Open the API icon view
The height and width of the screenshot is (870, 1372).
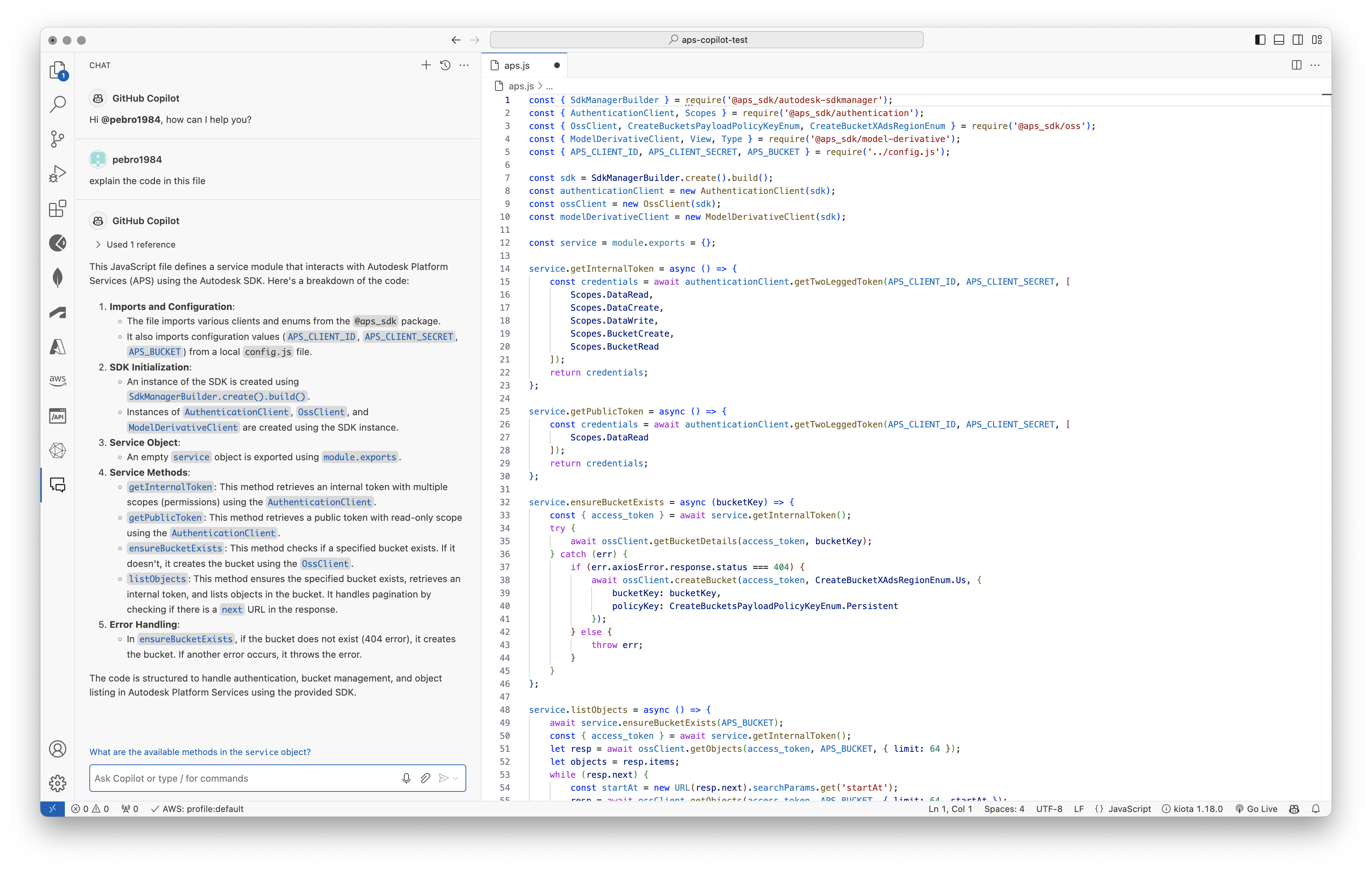[58, 416]
